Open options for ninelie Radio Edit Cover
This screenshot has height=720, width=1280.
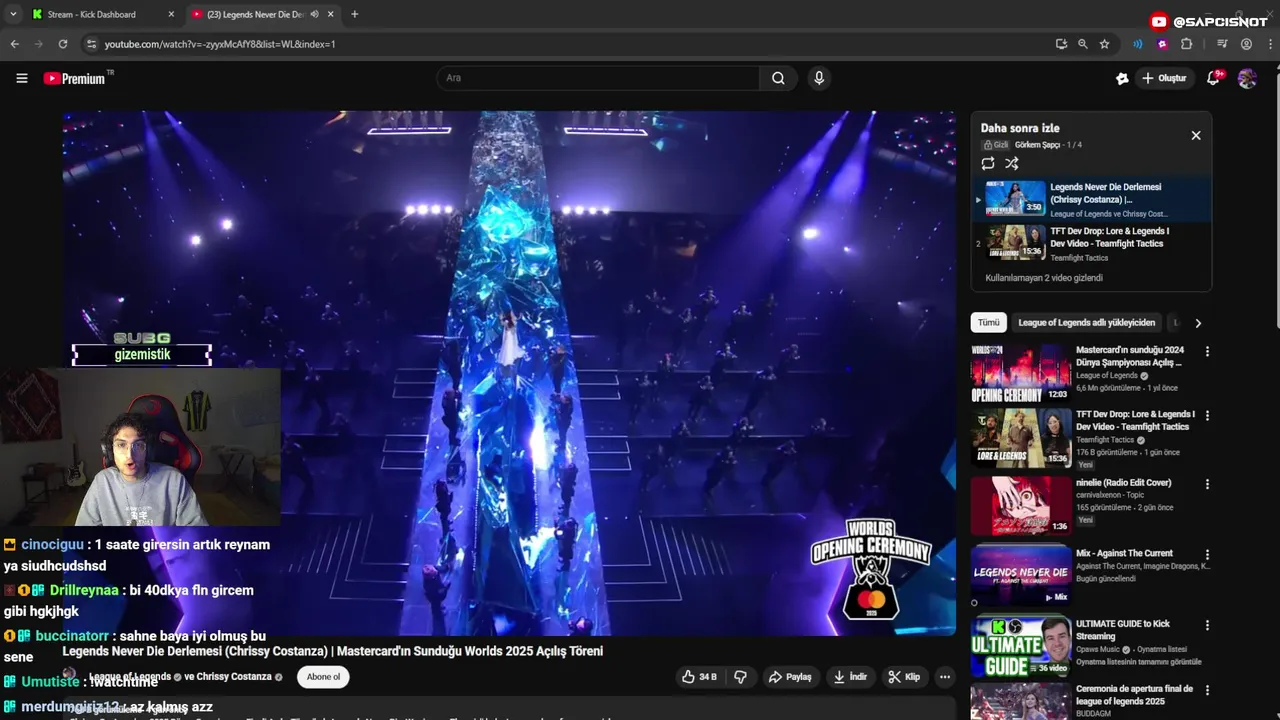[x=1207, y=484]
